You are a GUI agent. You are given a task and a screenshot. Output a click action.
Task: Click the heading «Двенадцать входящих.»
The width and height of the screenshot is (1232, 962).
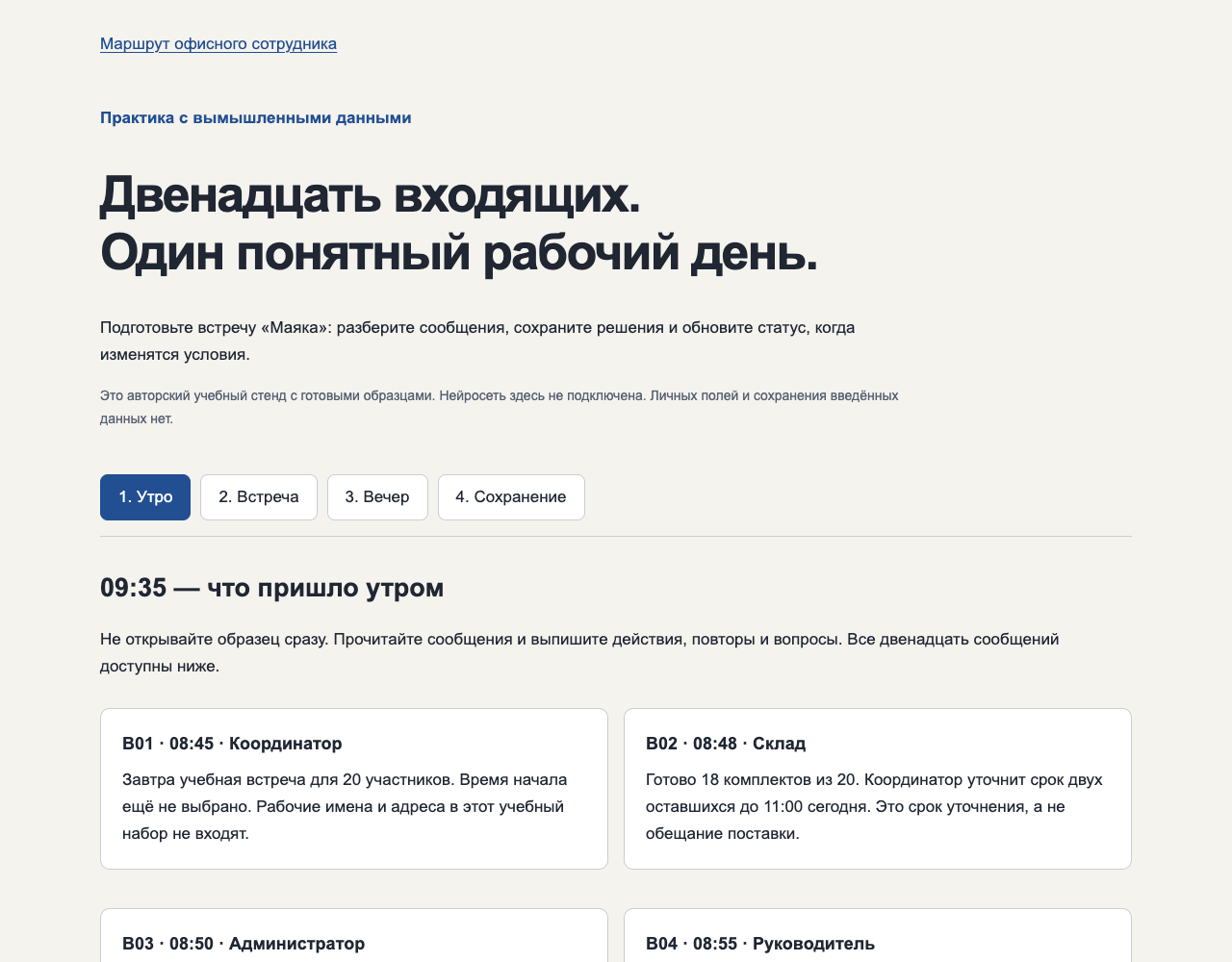pos(371,195)
